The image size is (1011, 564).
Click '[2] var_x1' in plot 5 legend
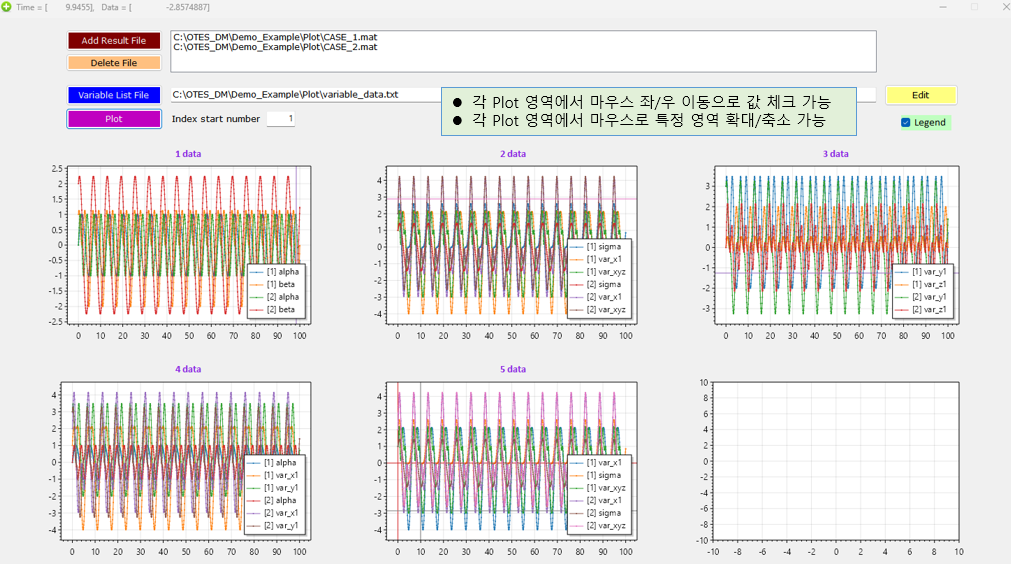tap(604, 500)
